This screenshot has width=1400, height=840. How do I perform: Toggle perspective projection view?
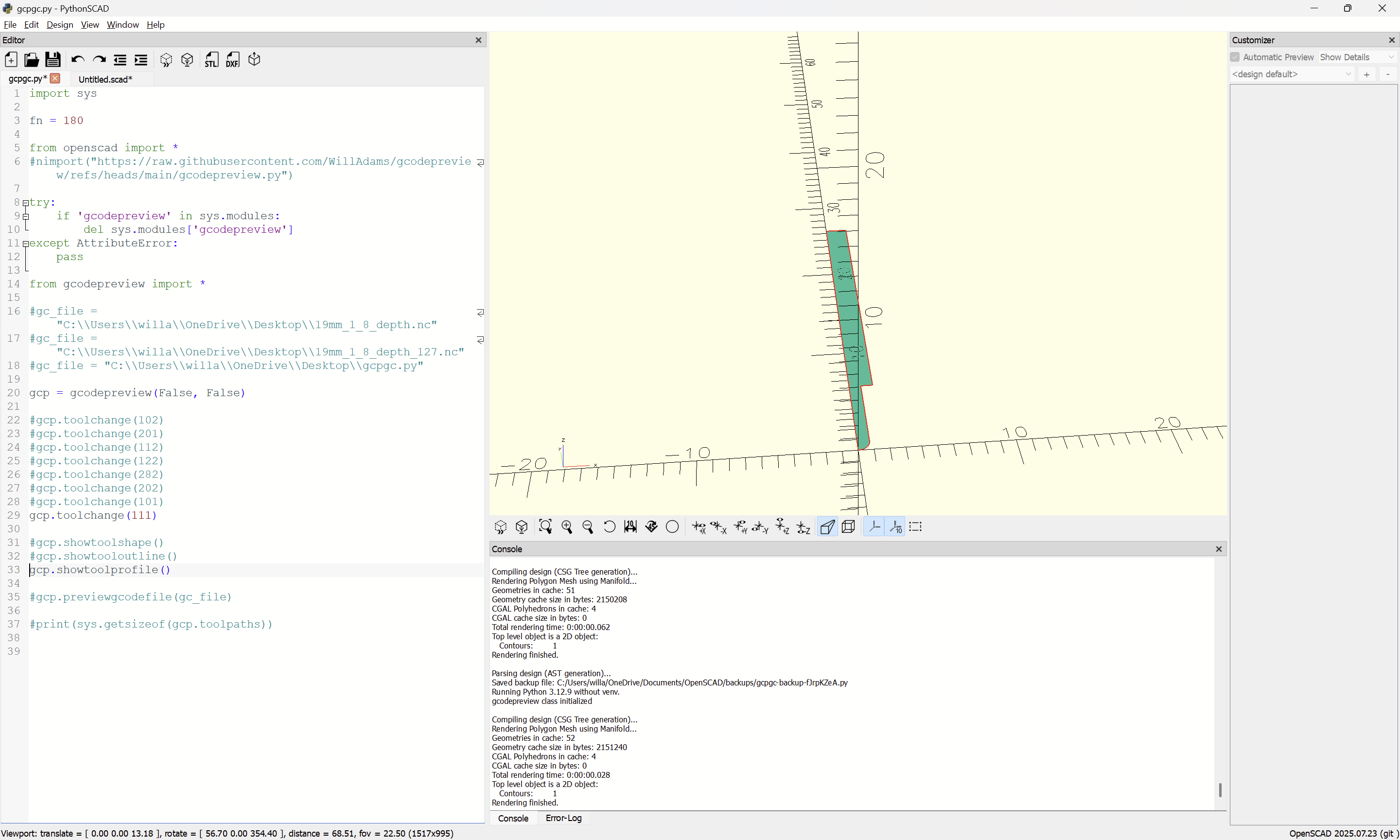click(827, 527)
